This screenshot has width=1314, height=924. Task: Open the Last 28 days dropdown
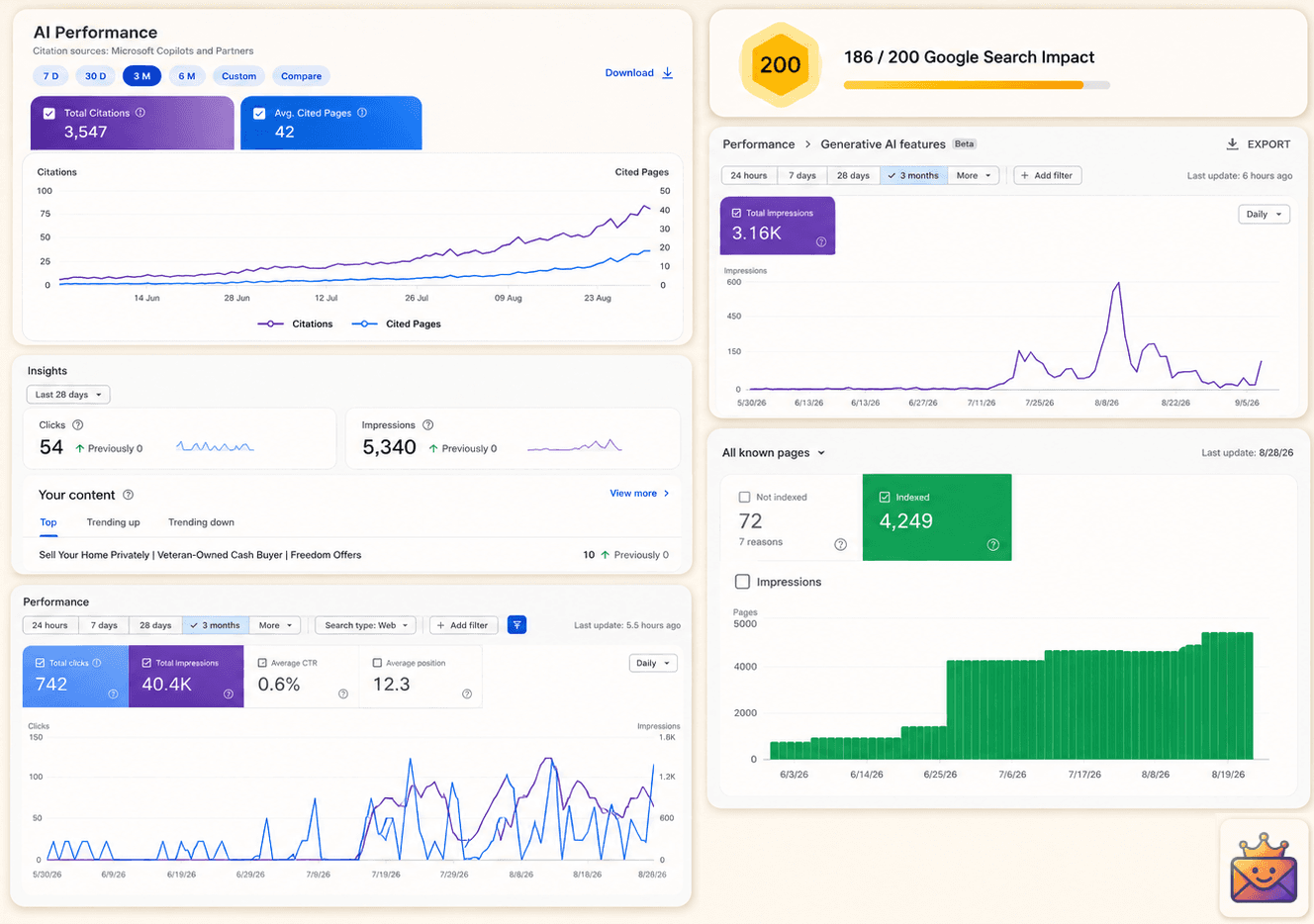[68, 395]
